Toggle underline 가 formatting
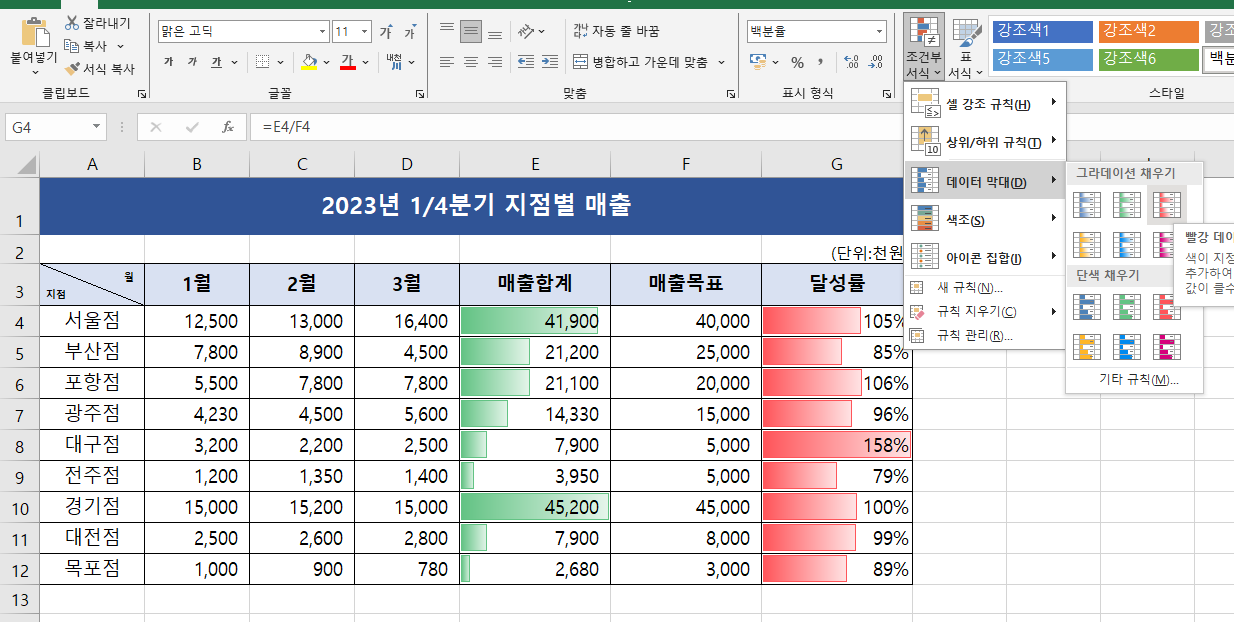Image resolution: width=1234 pixels, height=622 pixels. point(216,62)
